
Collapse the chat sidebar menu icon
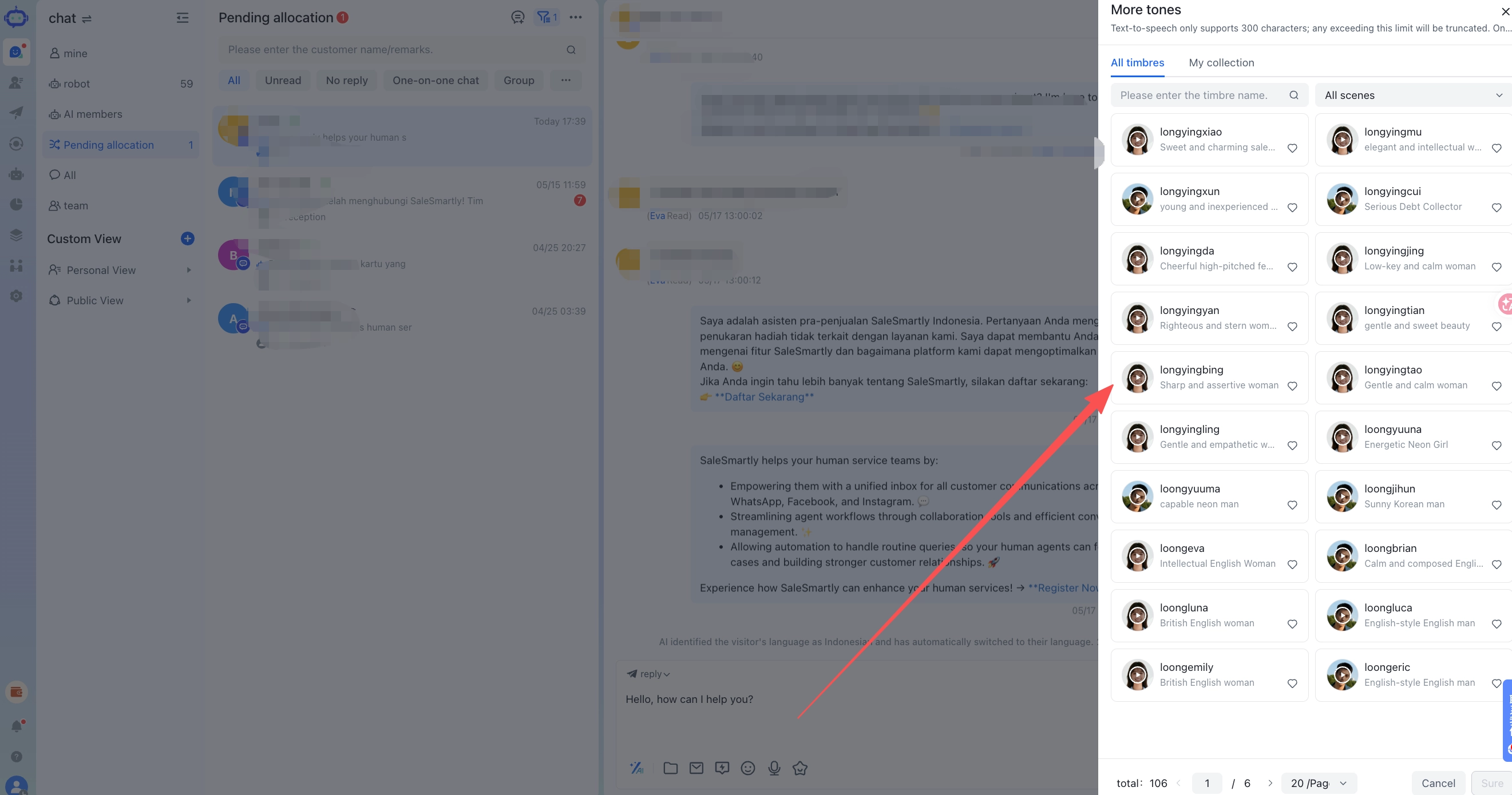[183, 18]
